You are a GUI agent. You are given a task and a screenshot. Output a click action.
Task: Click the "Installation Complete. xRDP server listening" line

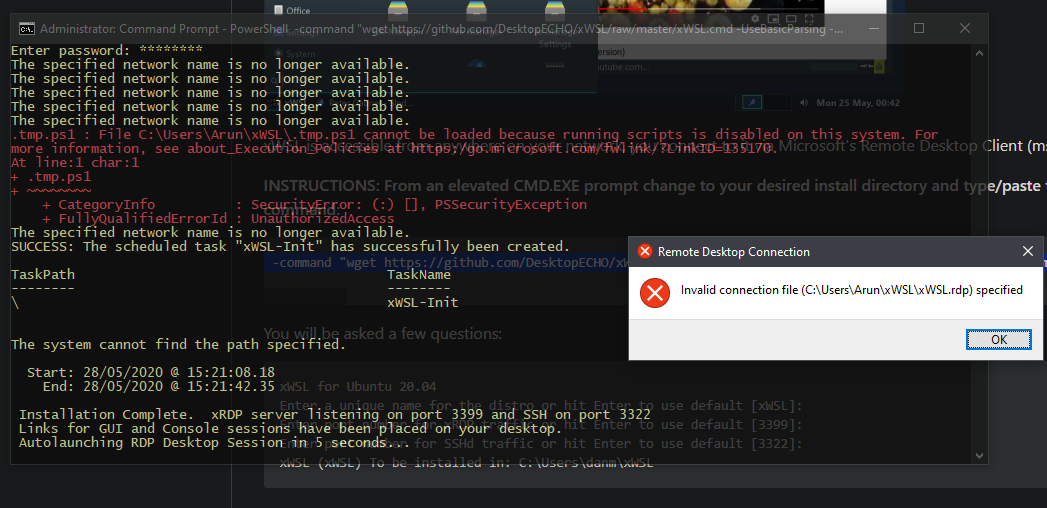[x=335, y=415]
